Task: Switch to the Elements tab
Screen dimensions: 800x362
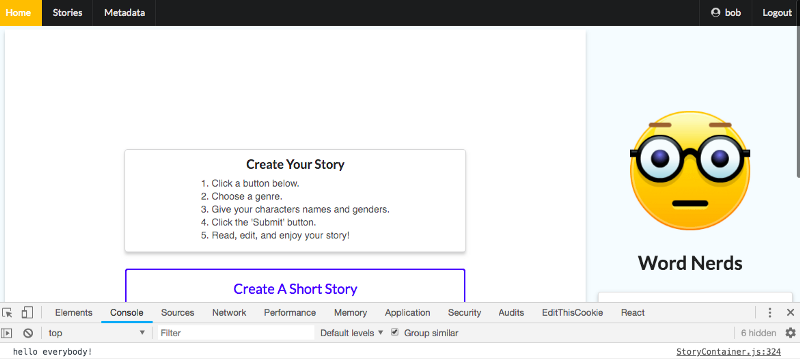Action: (74, 313)
